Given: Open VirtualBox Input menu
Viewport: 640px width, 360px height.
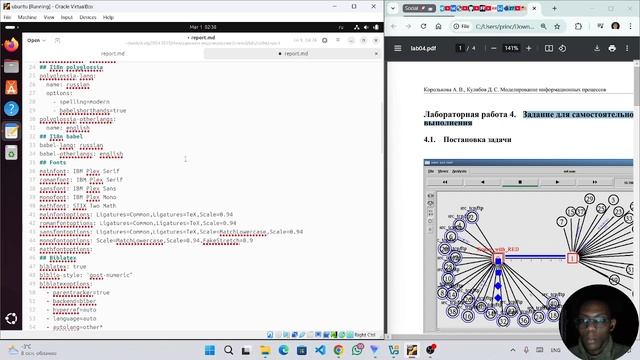Looking at the screenshot, I should (x=67, y=17).
